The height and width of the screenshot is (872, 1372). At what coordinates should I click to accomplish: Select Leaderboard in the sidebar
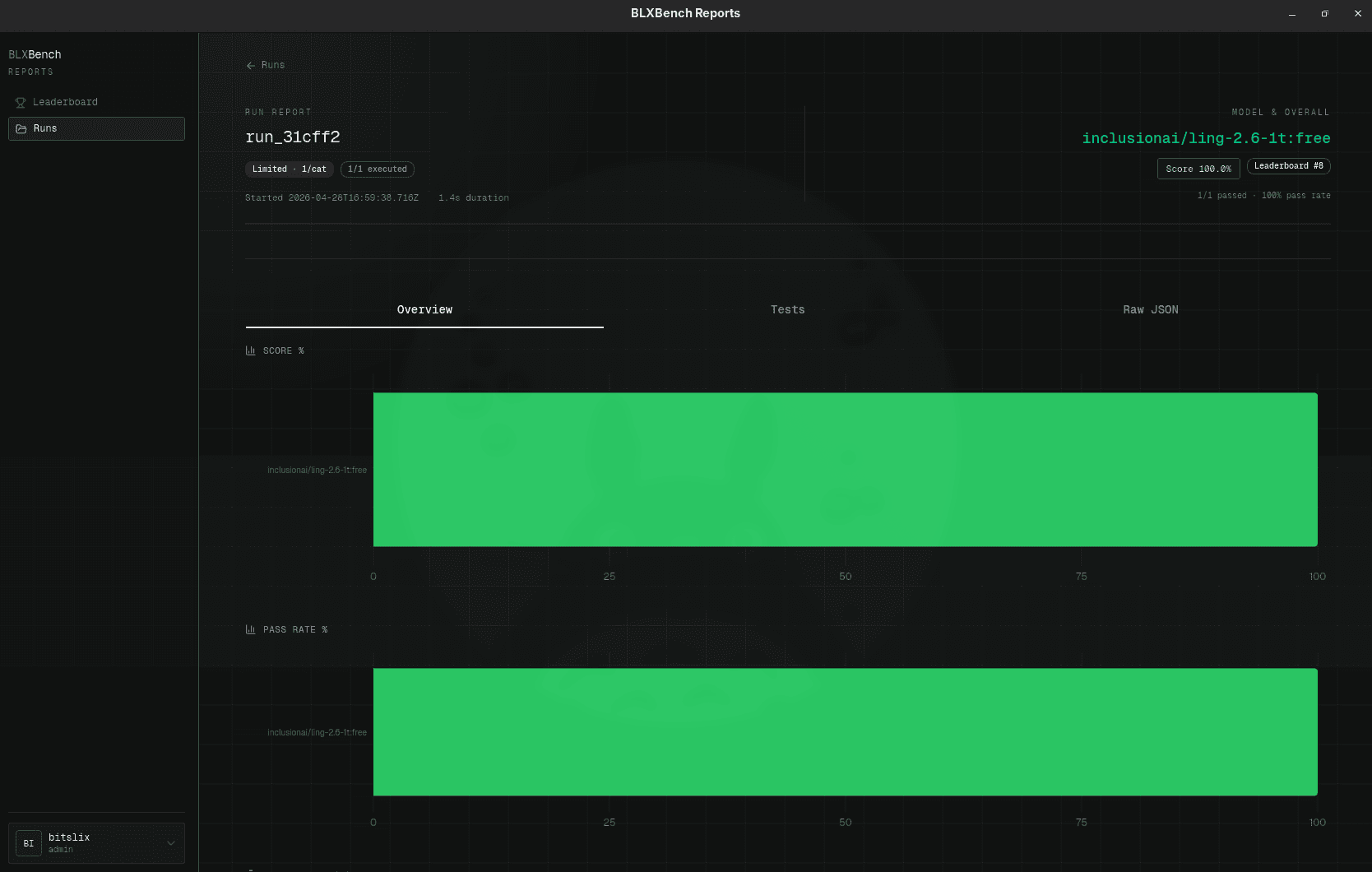click(96, 102)
